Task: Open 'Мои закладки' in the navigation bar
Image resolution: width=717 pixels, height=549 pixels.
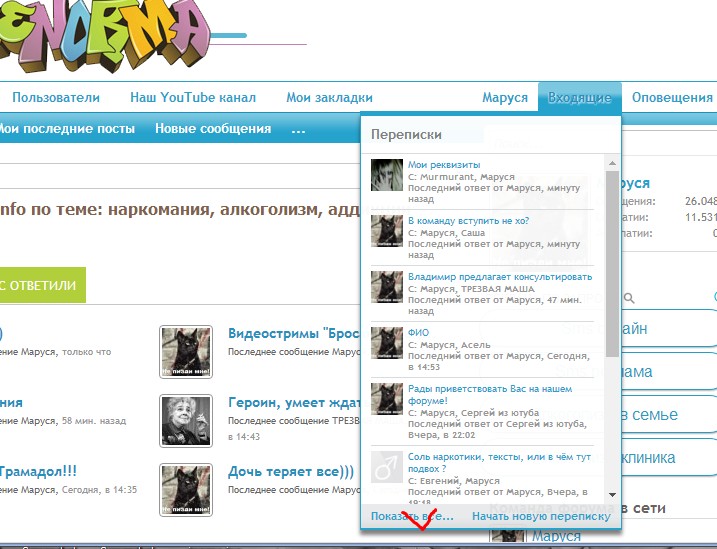Action: 329,98
